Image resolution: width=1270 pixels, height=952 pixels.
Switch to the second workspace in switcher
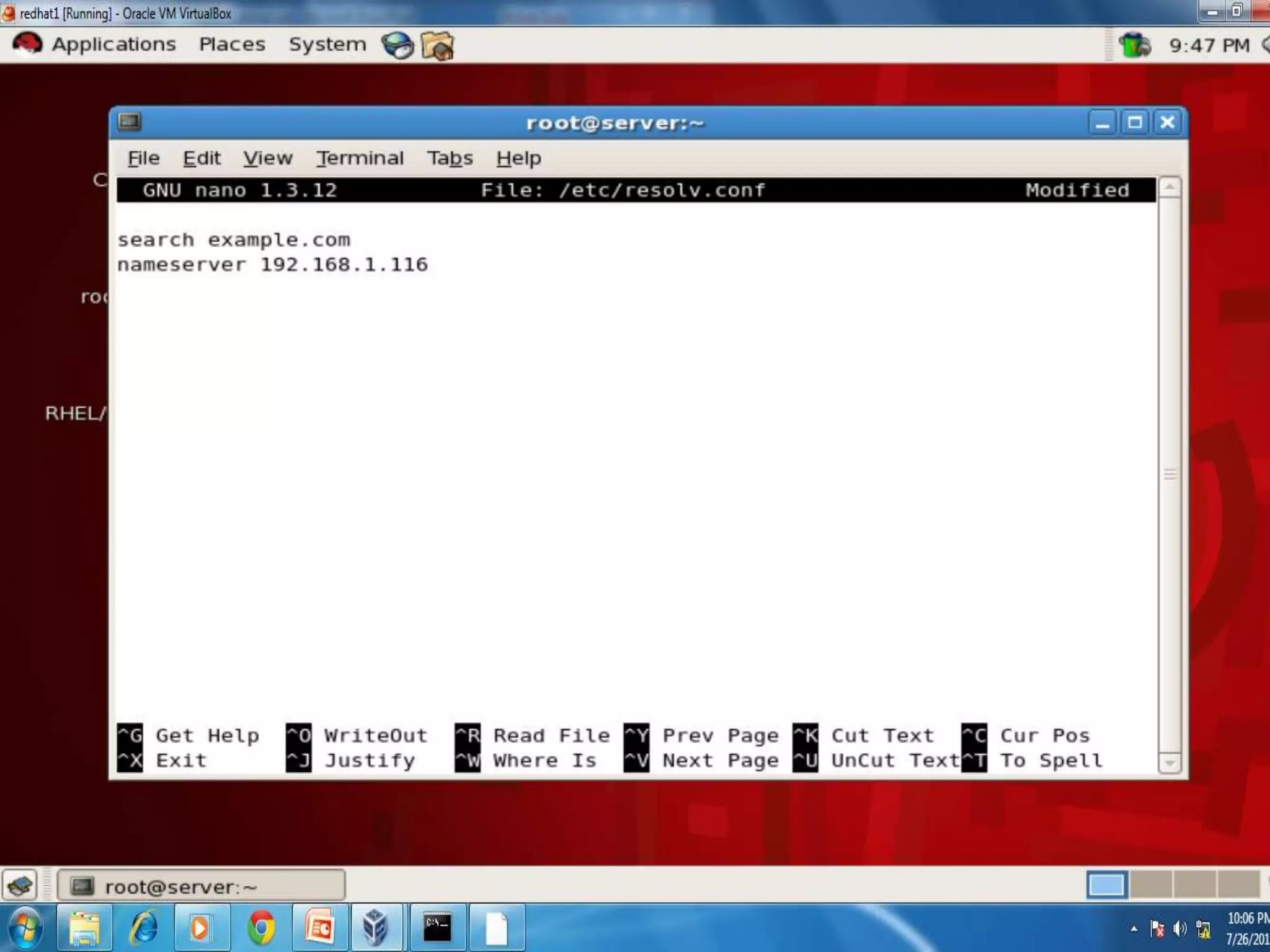tap(1150, 885)
